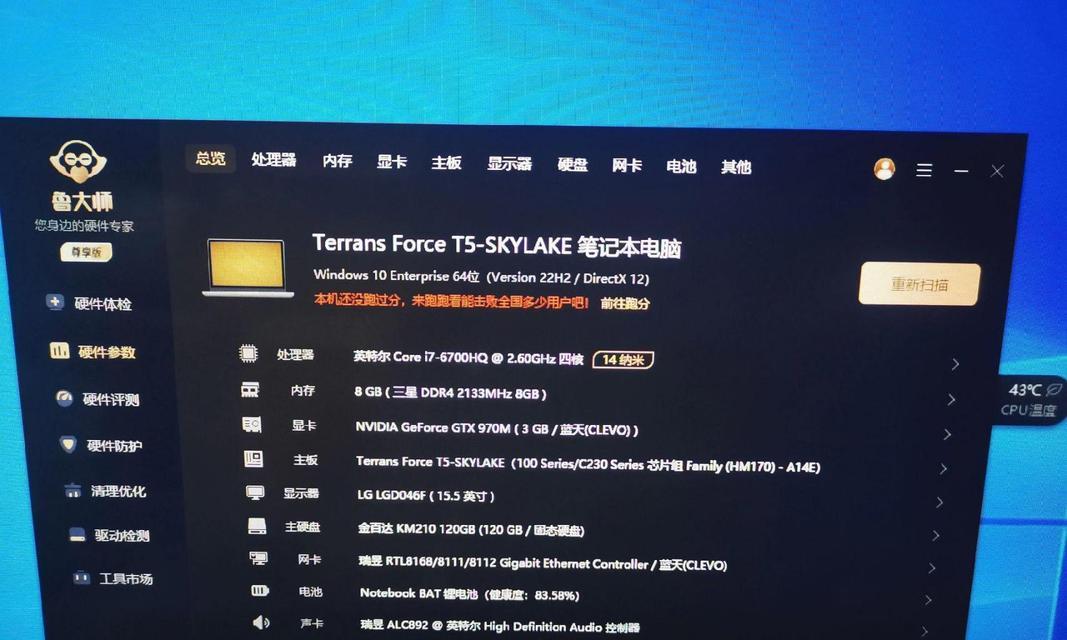The width and height of the screenshot is (1067, 640).
Task: Click the 硬件参数 sidebar icon
Action: pos(59,350)
